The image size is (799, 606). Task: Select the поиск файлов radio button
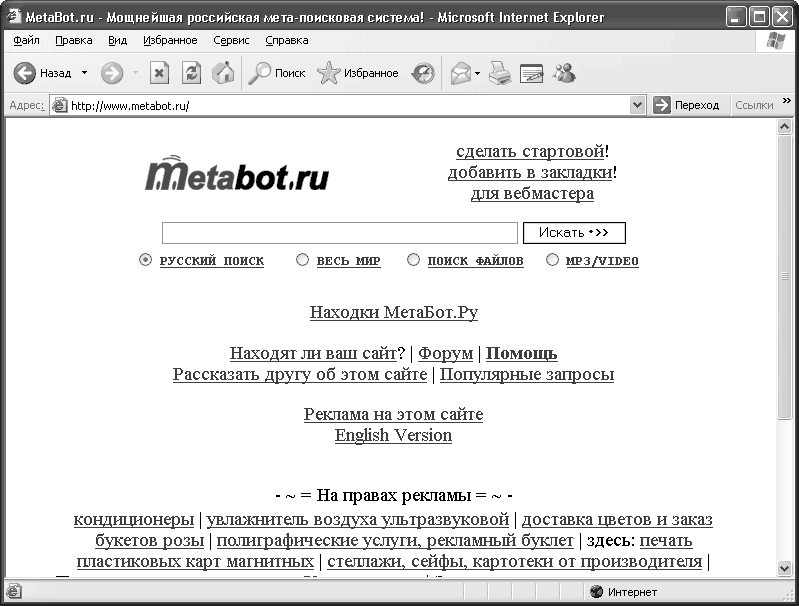(x=413, y=260)
